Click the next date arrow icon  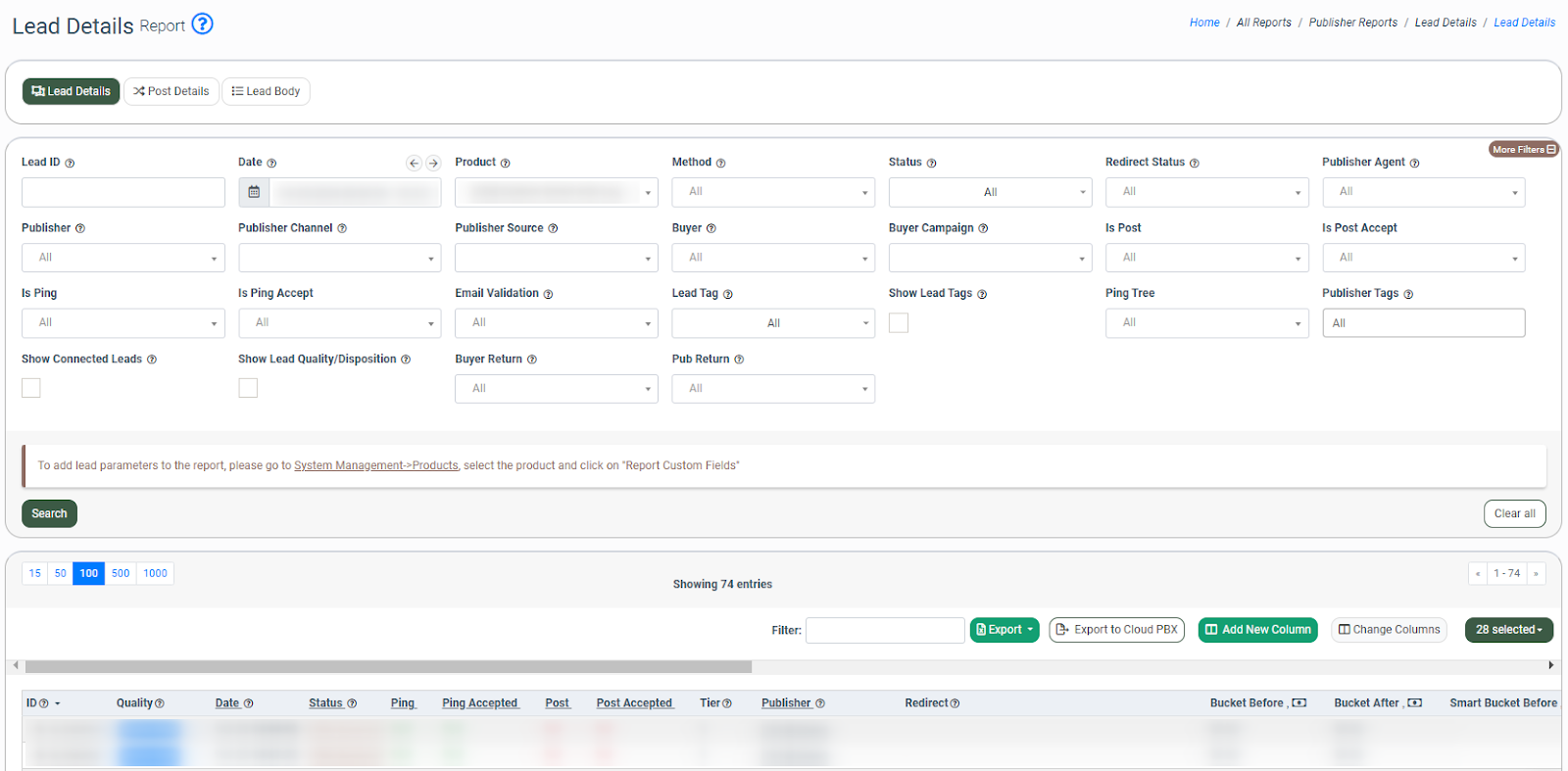pyautogui.click(x=433, y=164)
